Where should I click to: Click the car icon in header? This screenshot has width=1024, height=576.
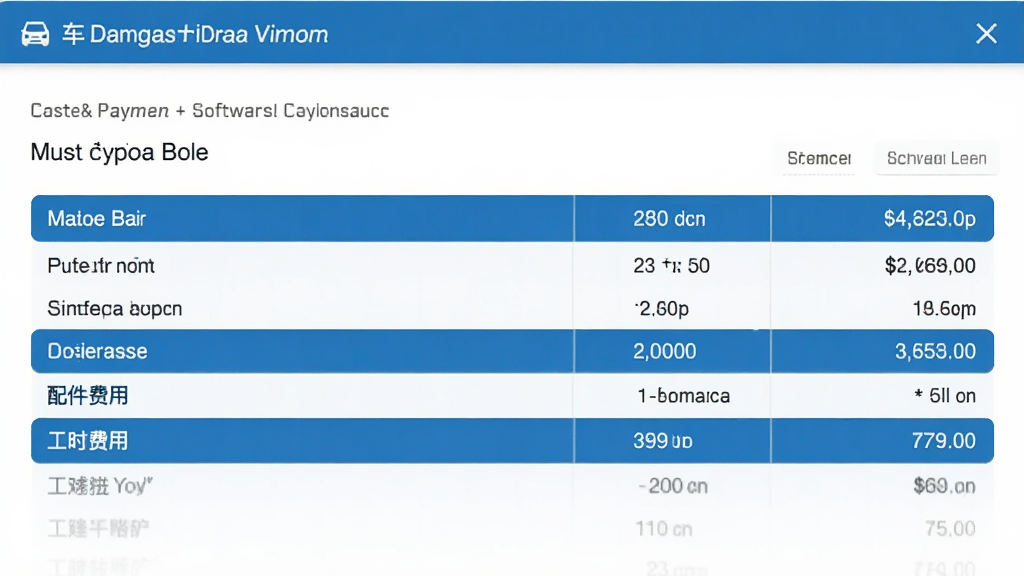35,34
